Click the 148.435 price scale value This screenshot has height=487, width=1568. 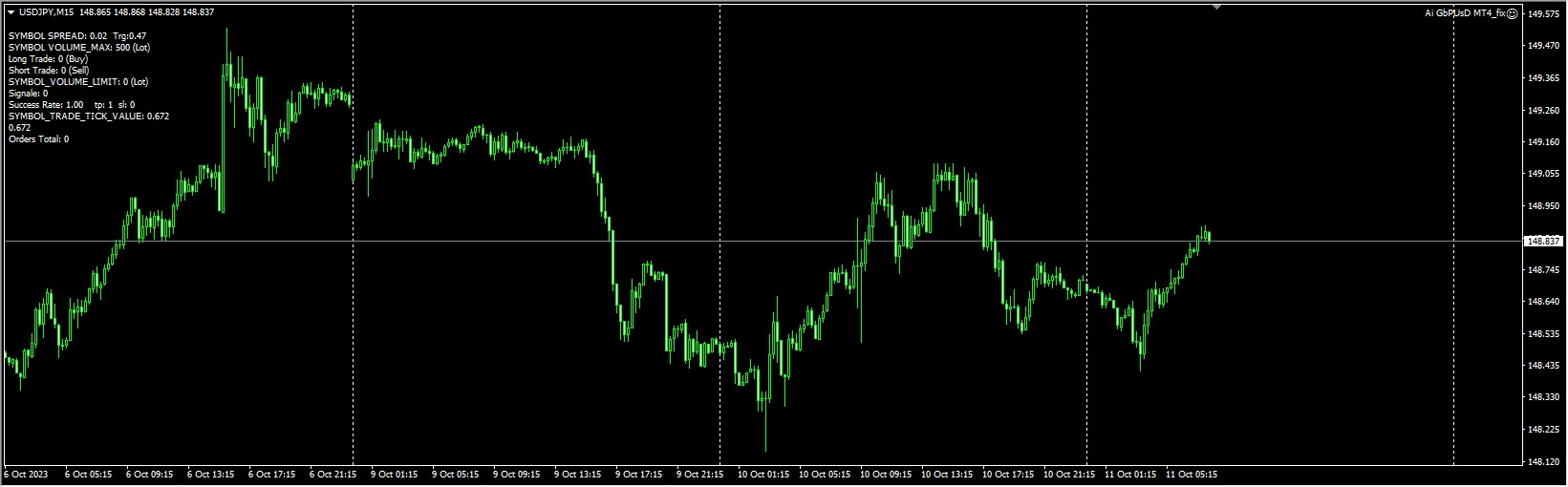pyautogui.click(x=1543, y=365)
